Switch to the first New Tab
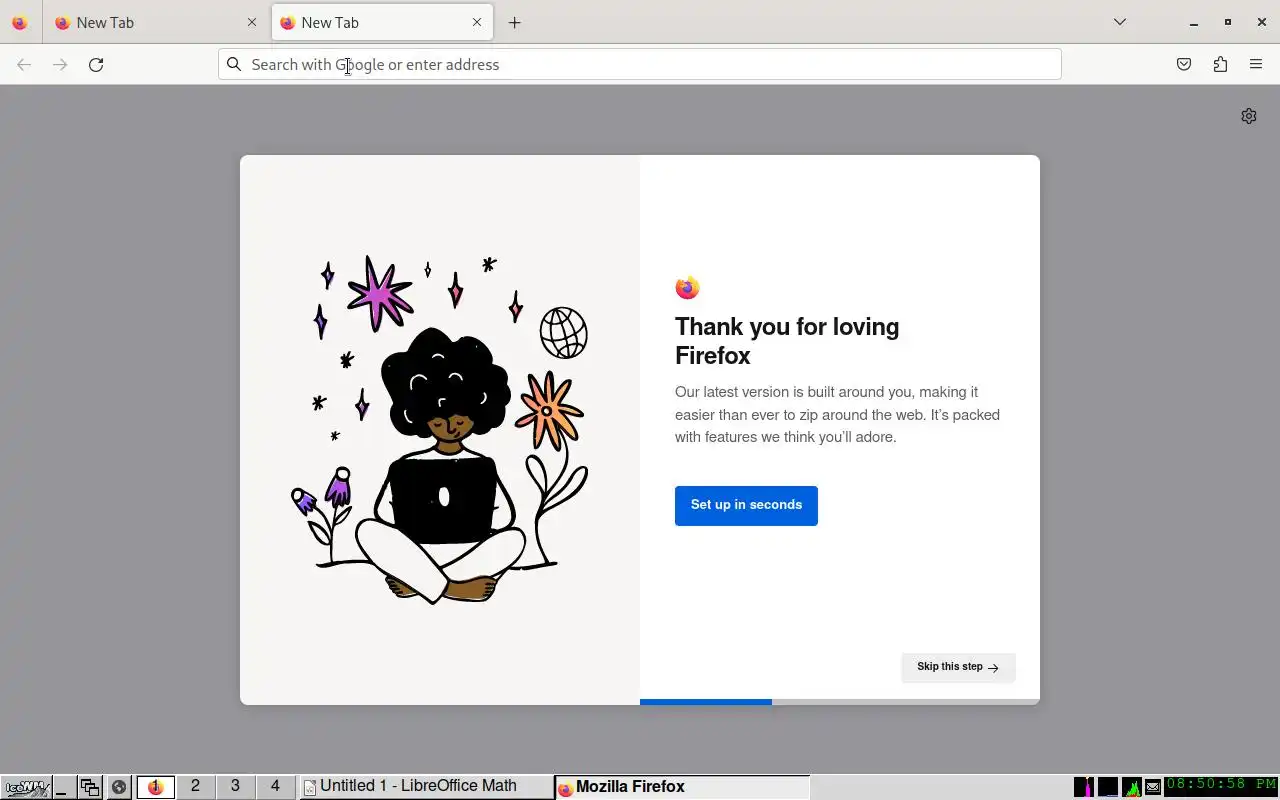Viewport: 1280px width, 800px height. [156, 22]
